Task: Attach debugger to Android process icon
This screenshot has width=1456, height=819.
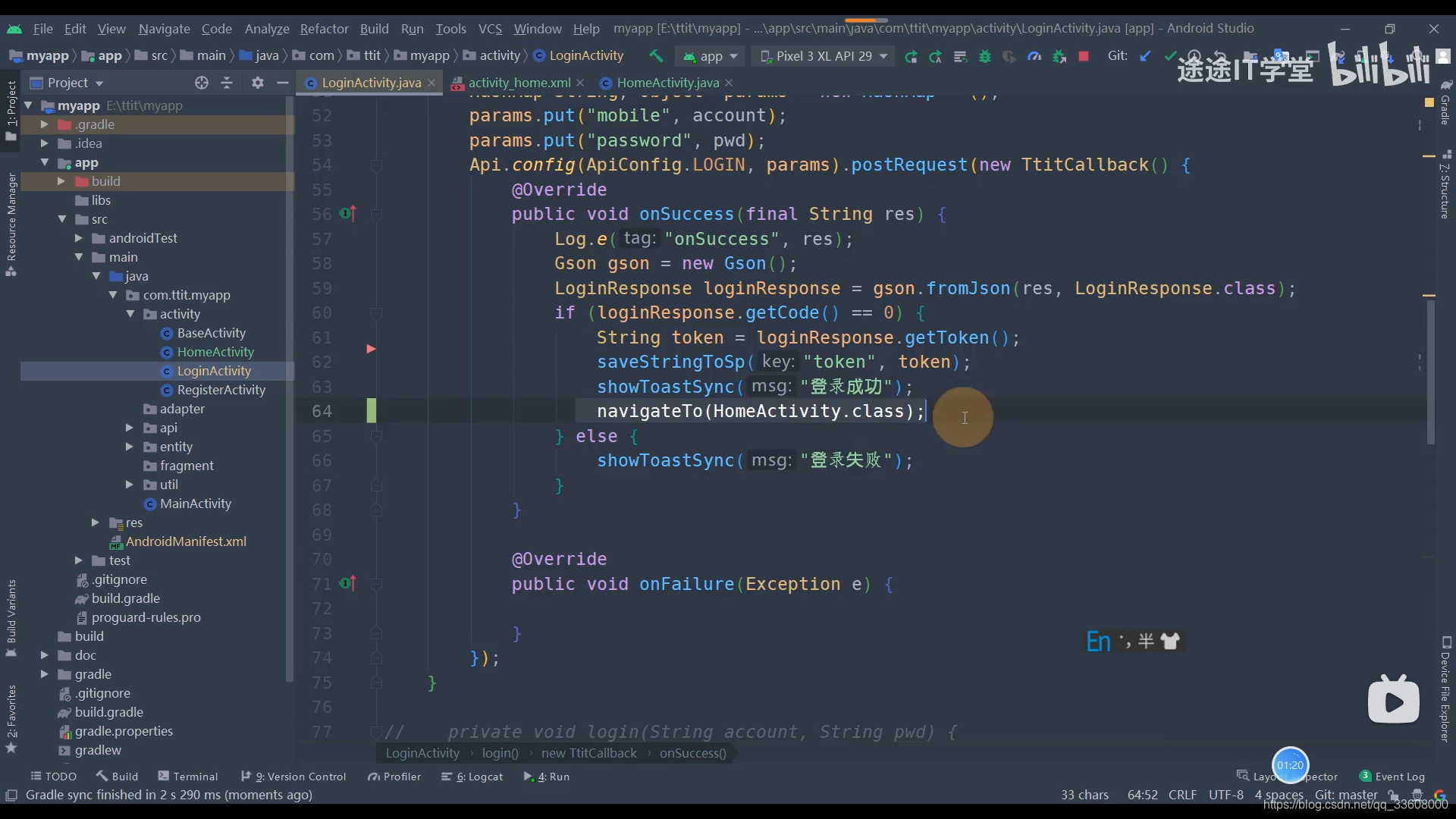Action: (x=1059, y=56)
